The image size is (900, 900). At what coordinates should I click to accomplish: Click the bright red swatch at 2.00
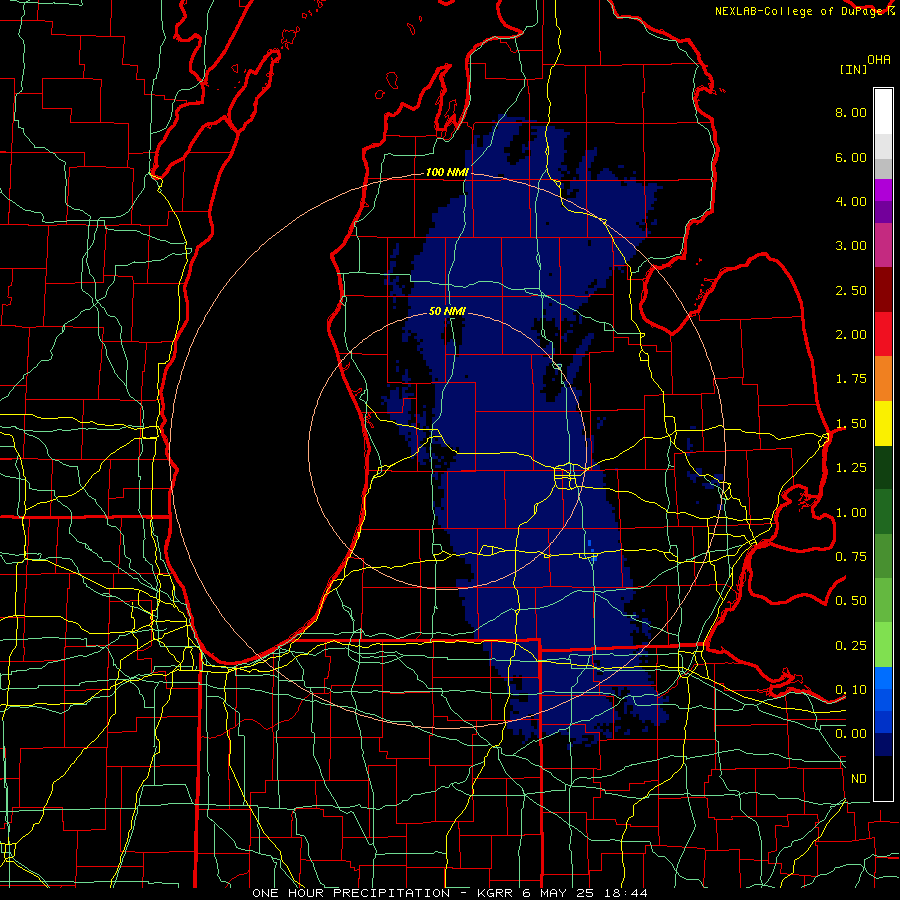[883, 334]
